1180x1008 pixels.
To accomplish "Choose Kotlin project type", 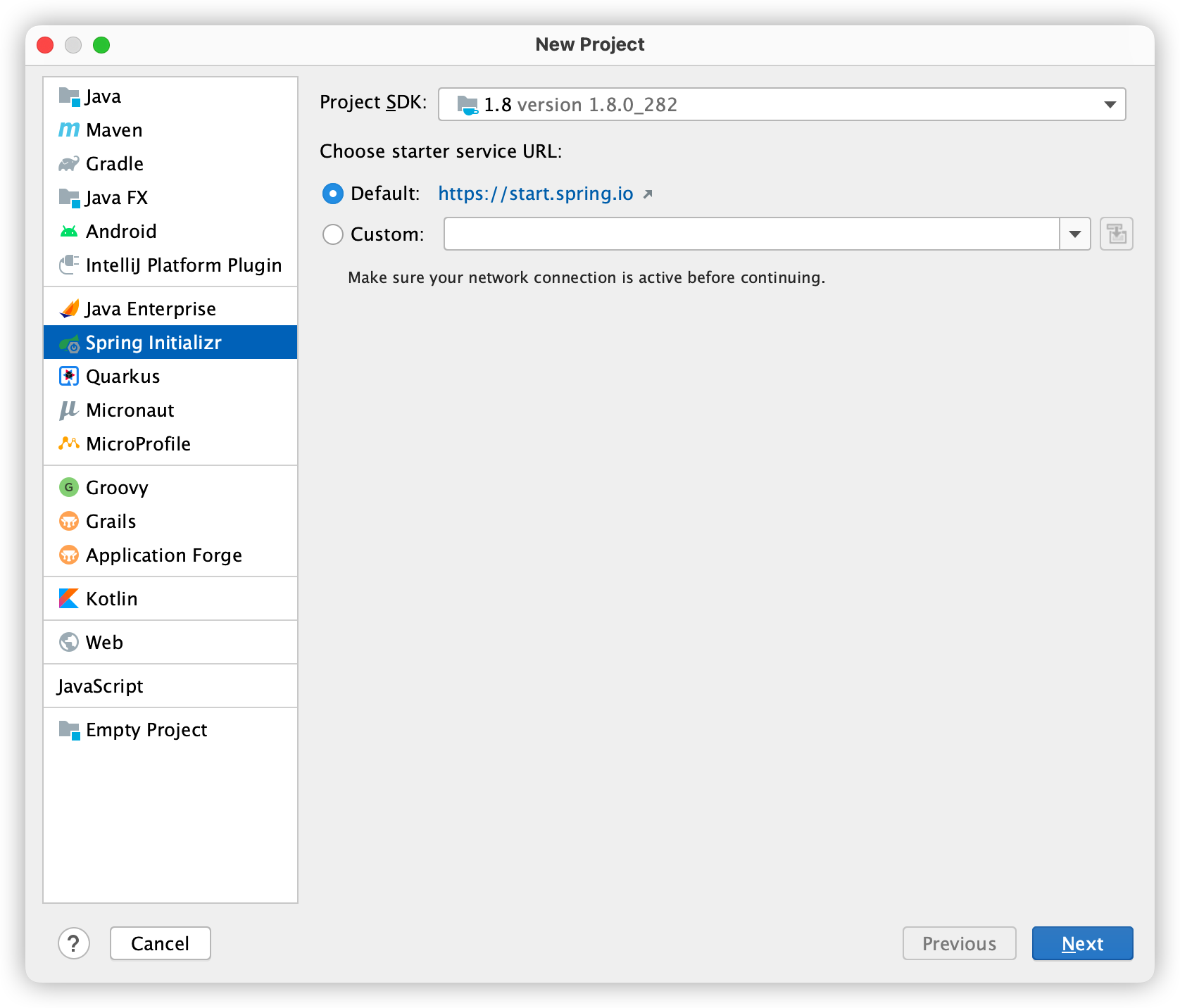I will (x=170, y=599).
